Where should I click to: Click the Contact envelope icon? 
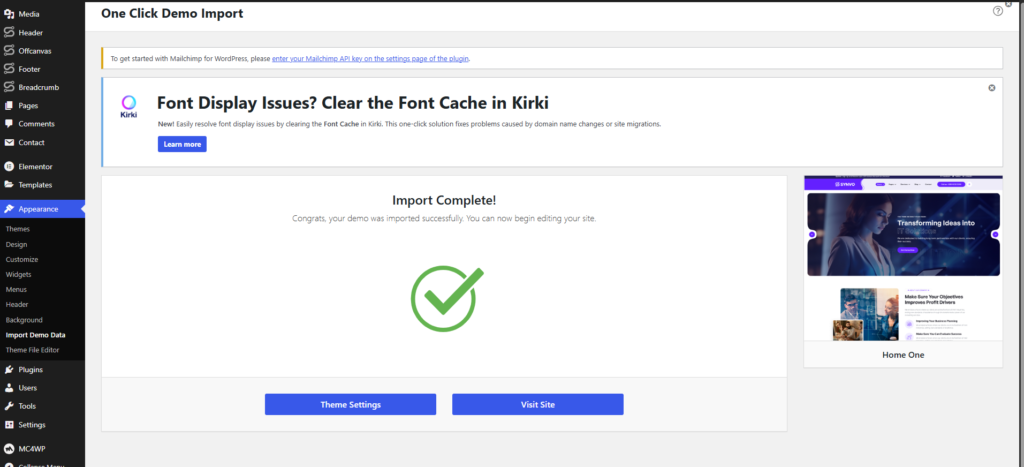9,143
